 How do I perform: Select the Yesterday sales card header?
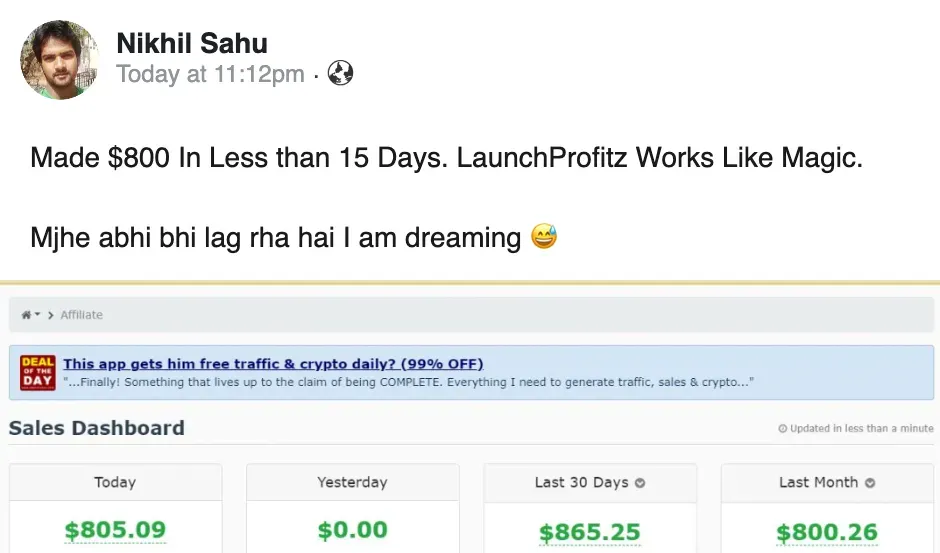pos(352,482)
